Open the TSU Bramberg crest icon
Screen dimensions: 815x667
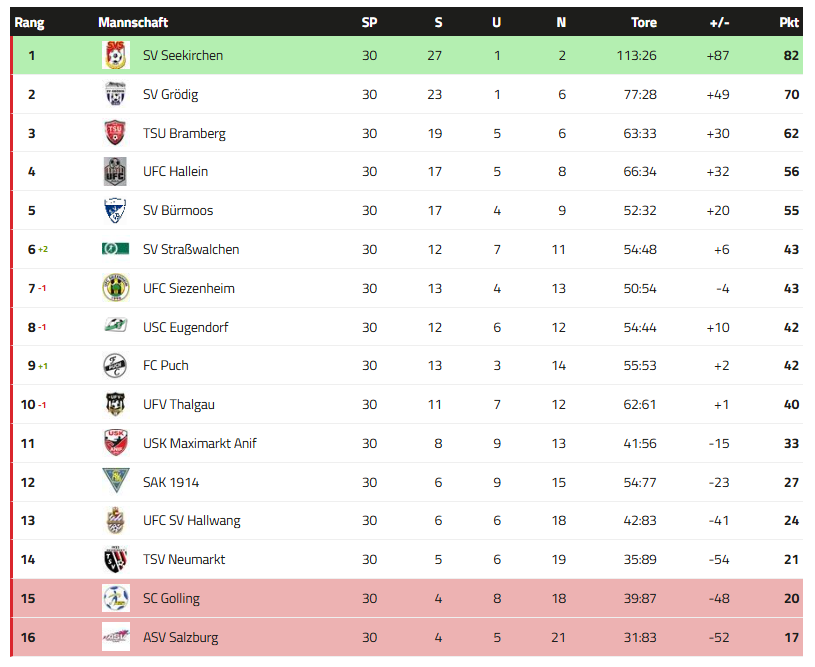click(x=115, y=133)
